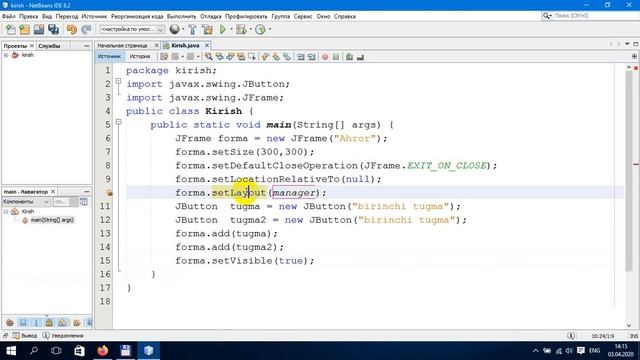Click the Uncomment editor toolbar icon
The height and width of the screenshot is (360, 640).
[x=360, y=57]
